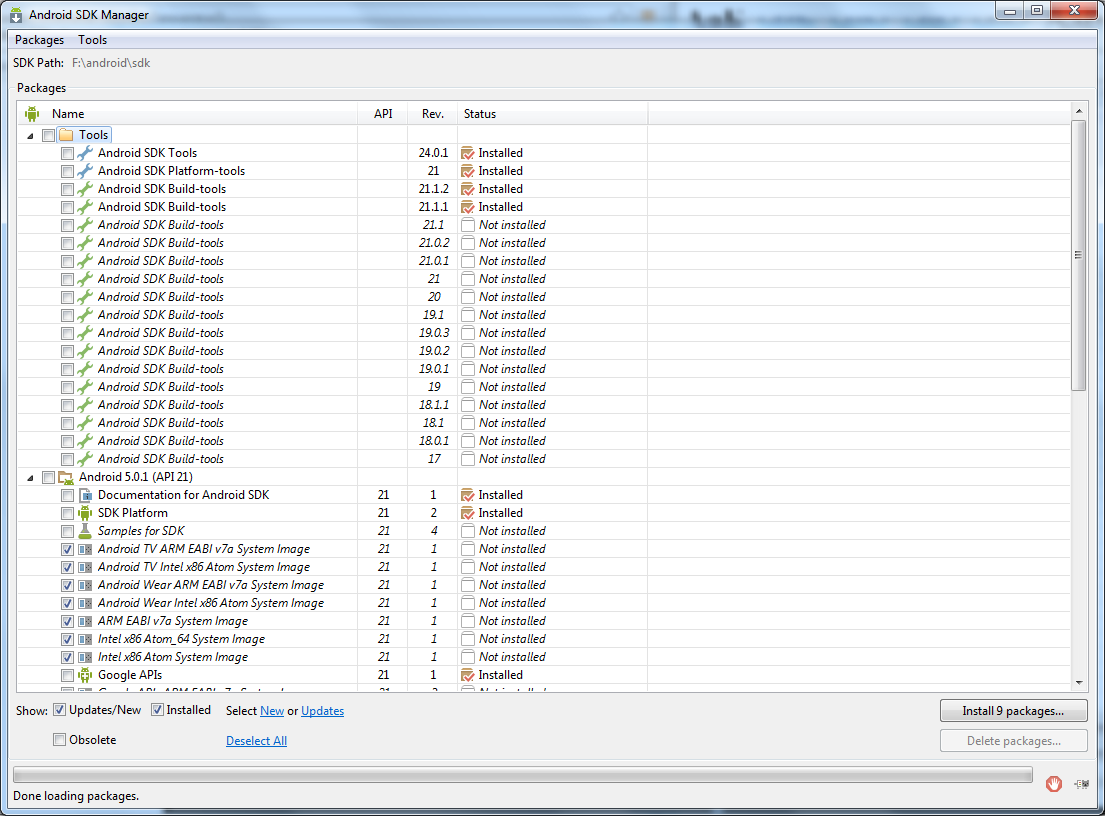Click the red stop hand icon

click(1053, 784)
